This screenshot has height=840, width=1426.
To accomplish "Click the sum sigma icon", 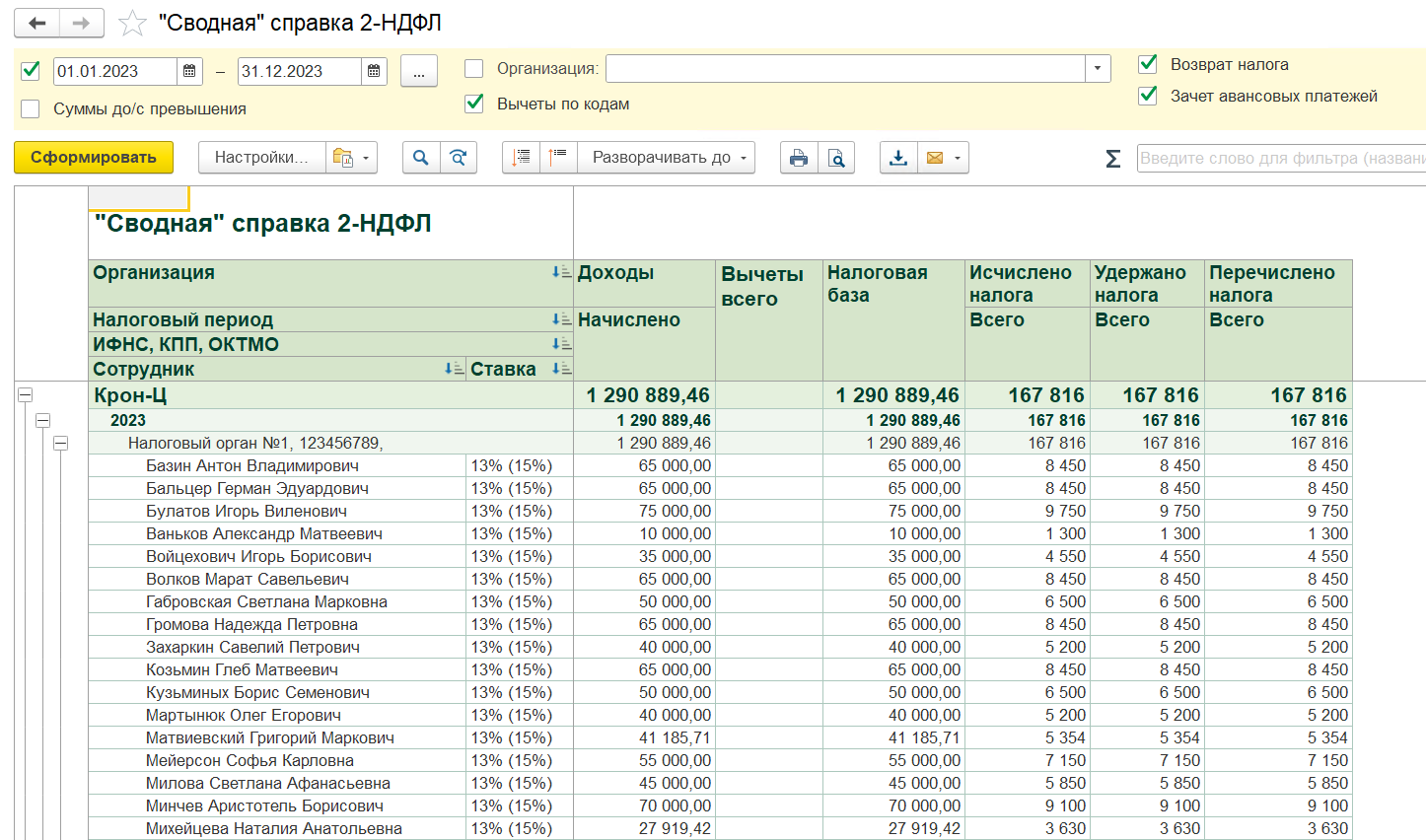I will point(1112,158).
